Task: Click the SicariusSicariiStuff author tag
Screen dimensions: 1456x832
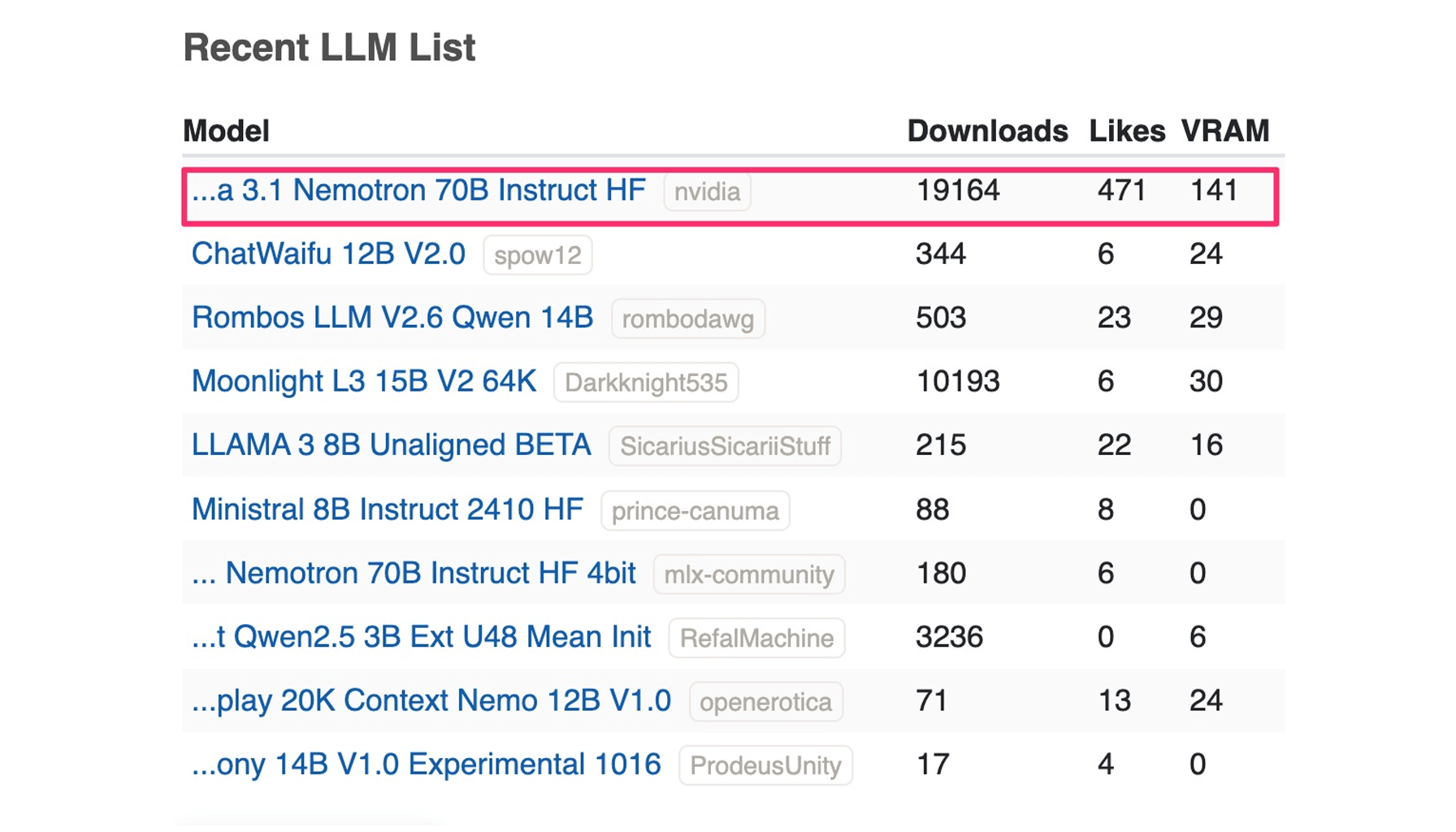Action: [x=725, y=446]
